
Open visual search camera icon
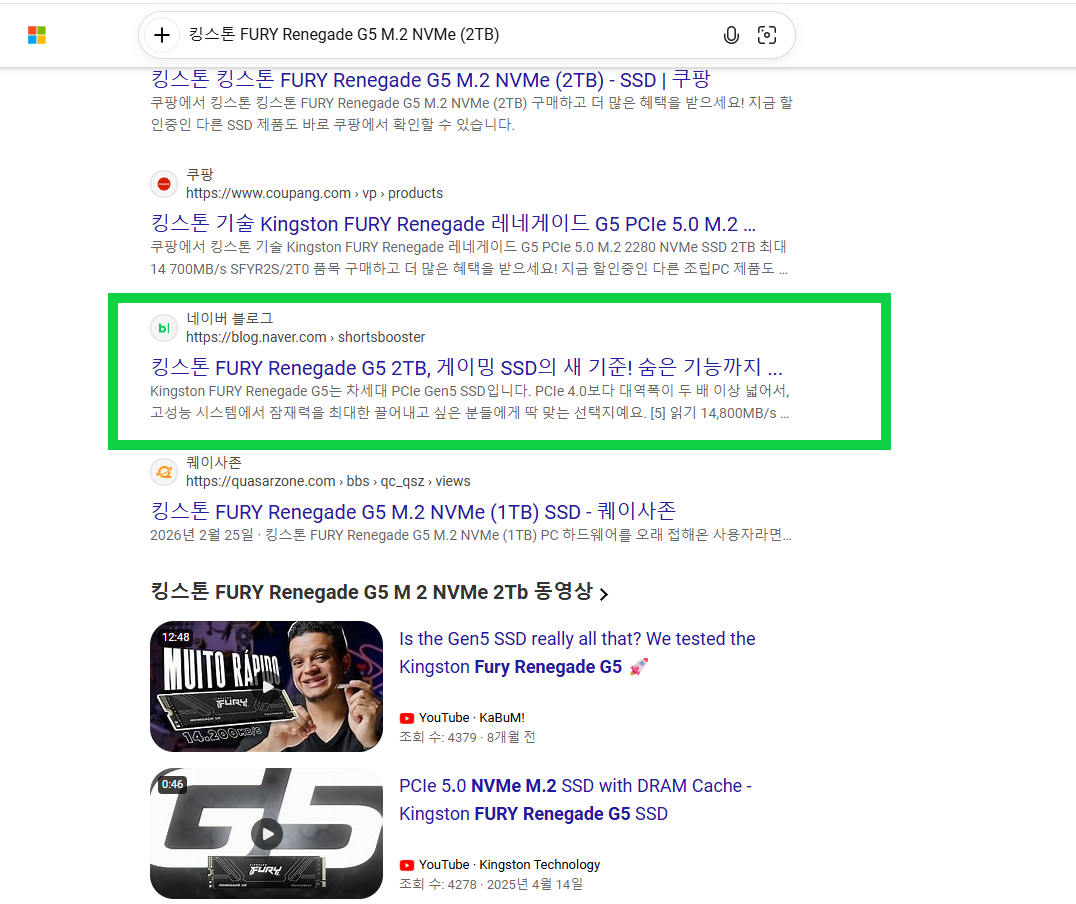point(767,34)
